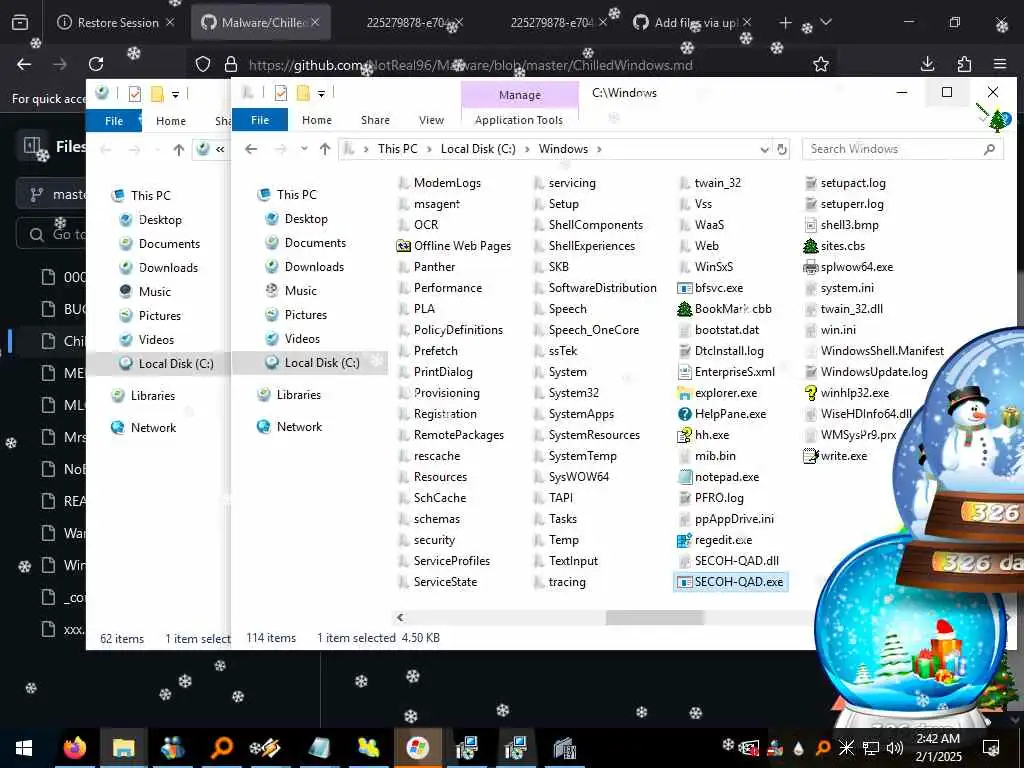The height and width of the screenshot is (768, 1024).
Task: Select write.exe file icon
Action: [810, 456]
